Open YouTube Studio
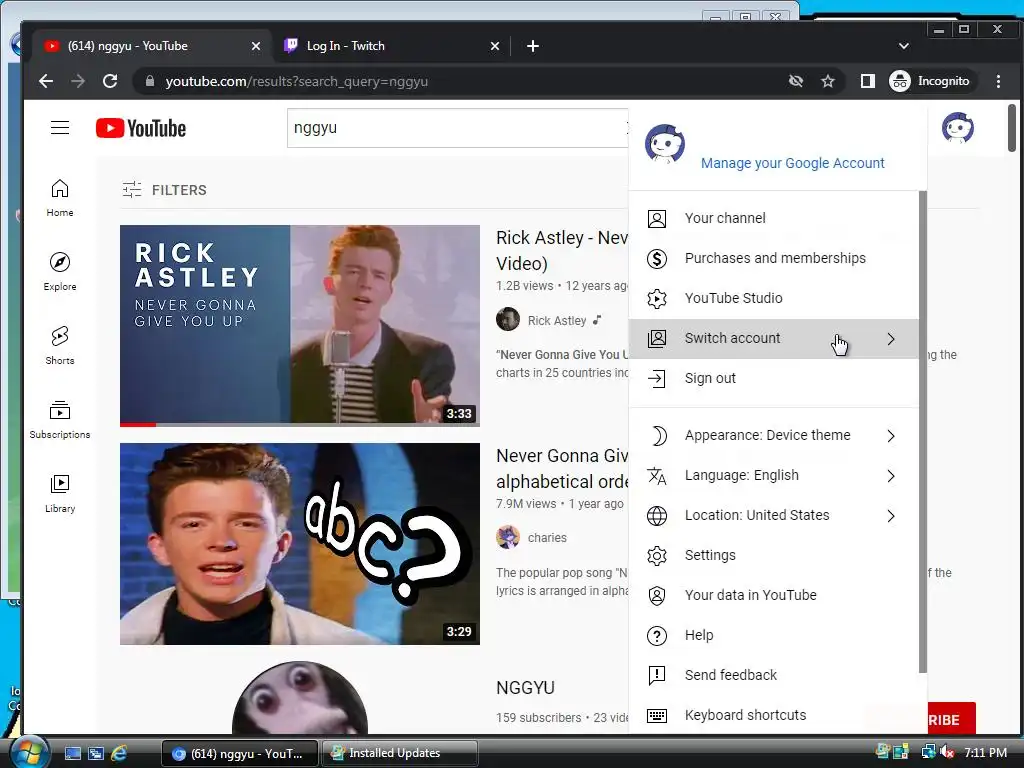The height and width of the screenshot is (768, 1024). (773, 298)
